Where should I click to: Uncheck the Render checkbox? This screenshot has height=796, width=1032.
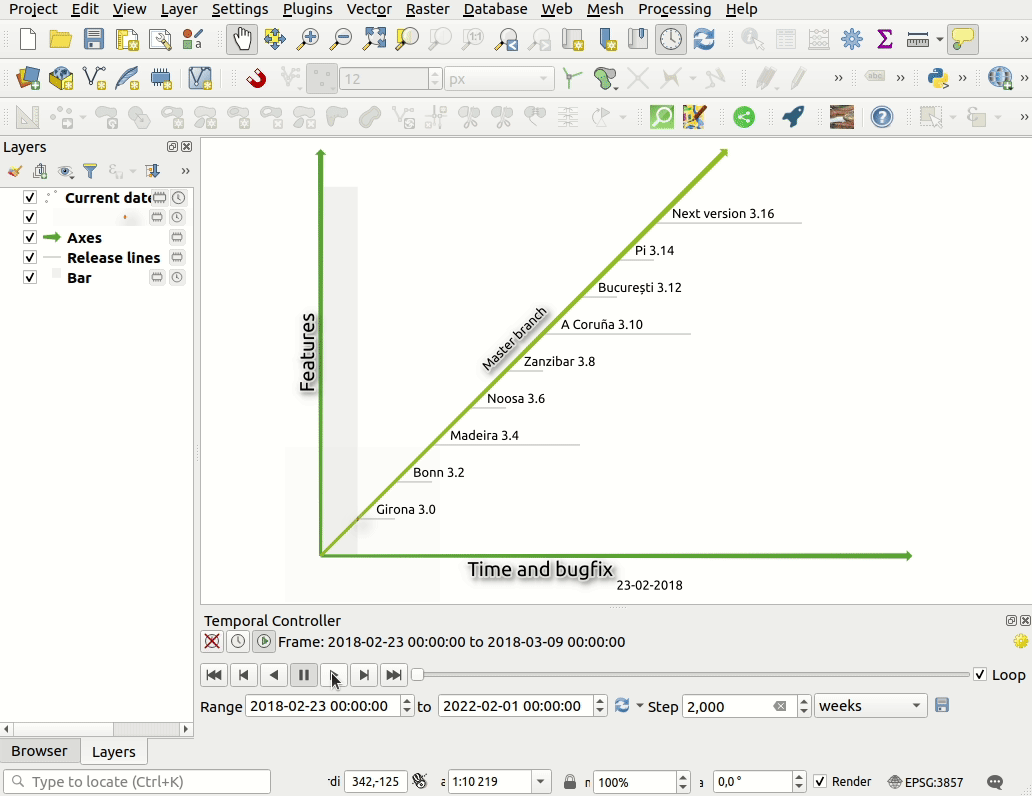pyautogui.click(x=820, y=782)
